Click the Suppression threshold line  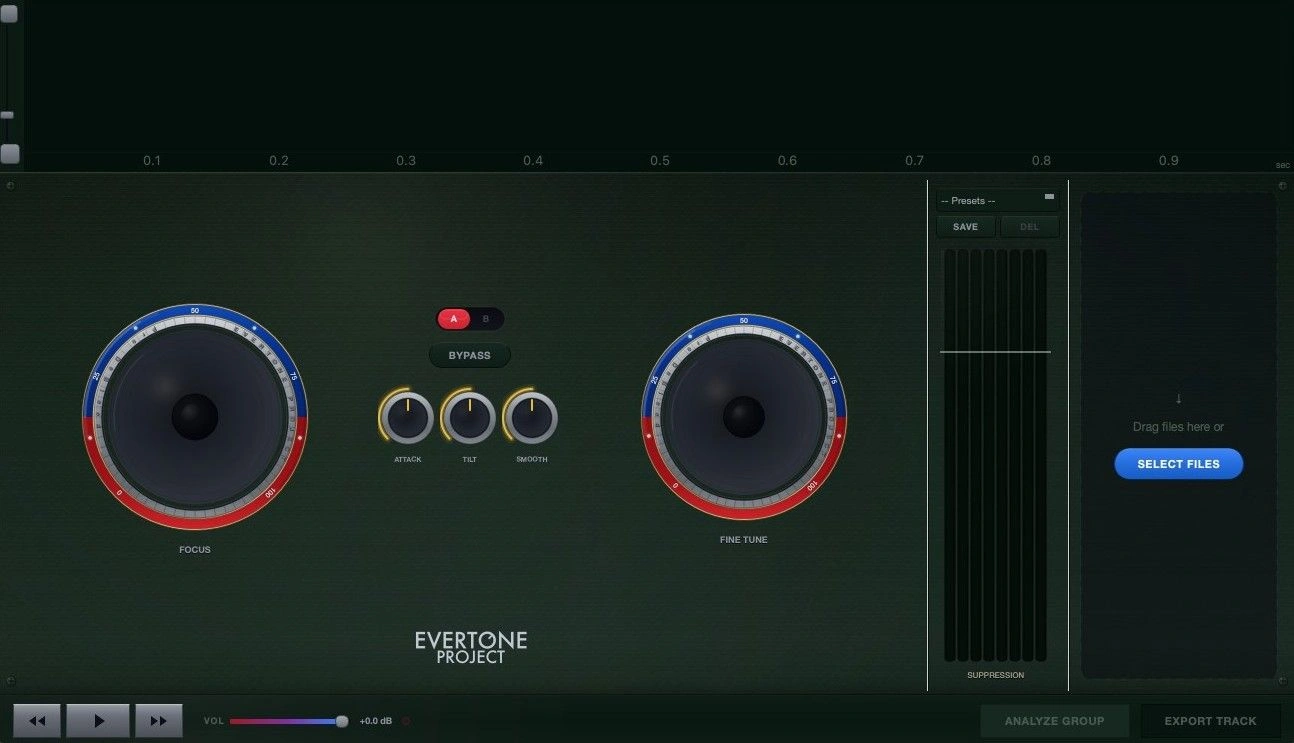[995, 352]
